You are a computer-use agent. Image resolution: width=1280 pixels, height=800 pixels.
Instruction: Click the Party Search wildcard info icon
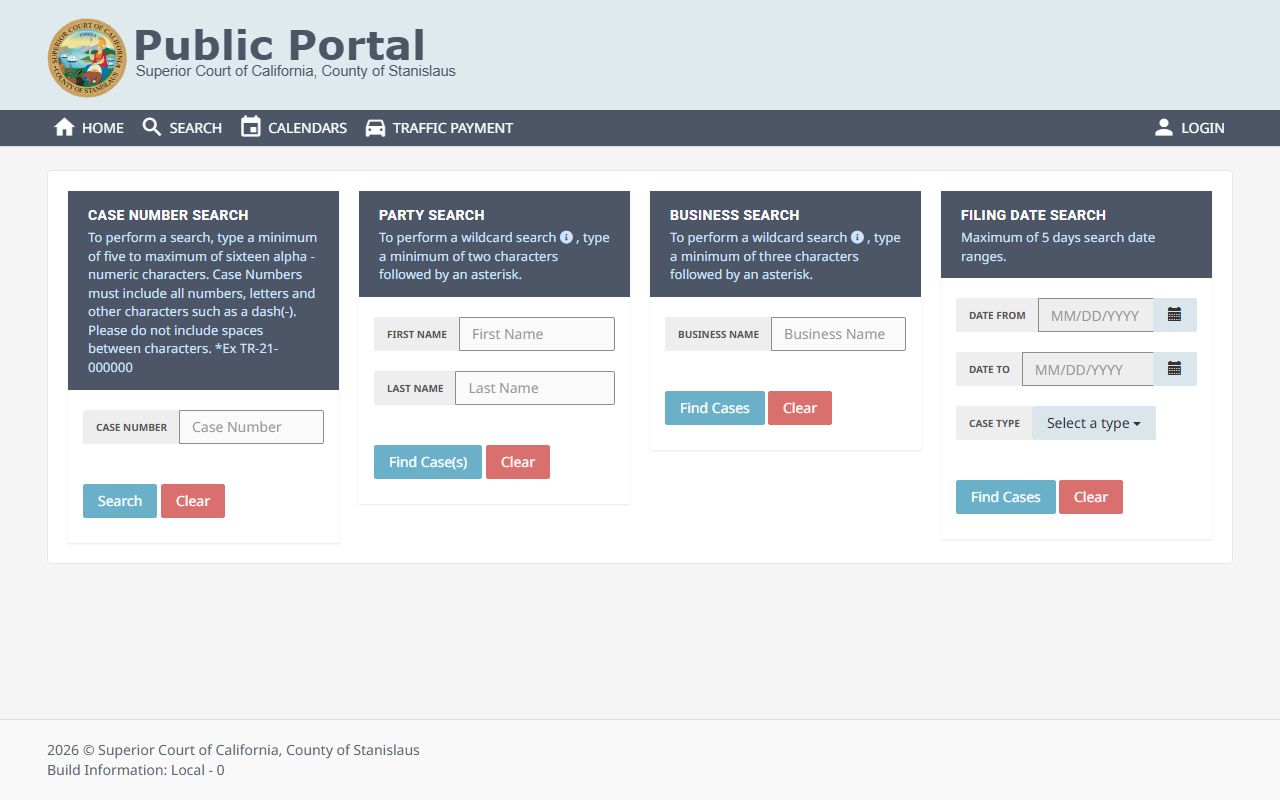click(566, 237)
